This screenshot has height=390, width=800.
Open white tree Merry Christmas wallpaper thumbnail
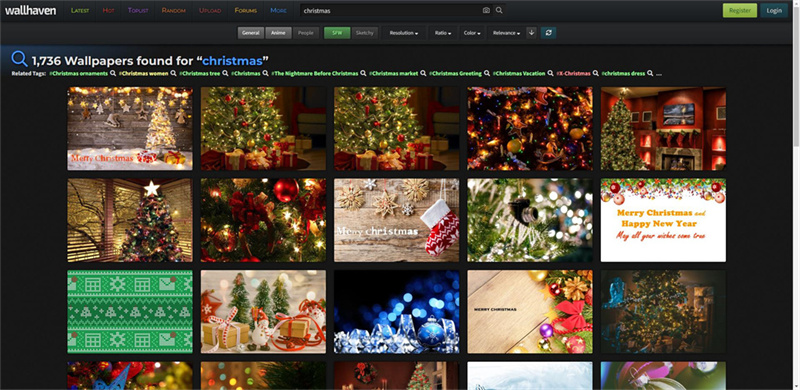[x=130, y=128]
